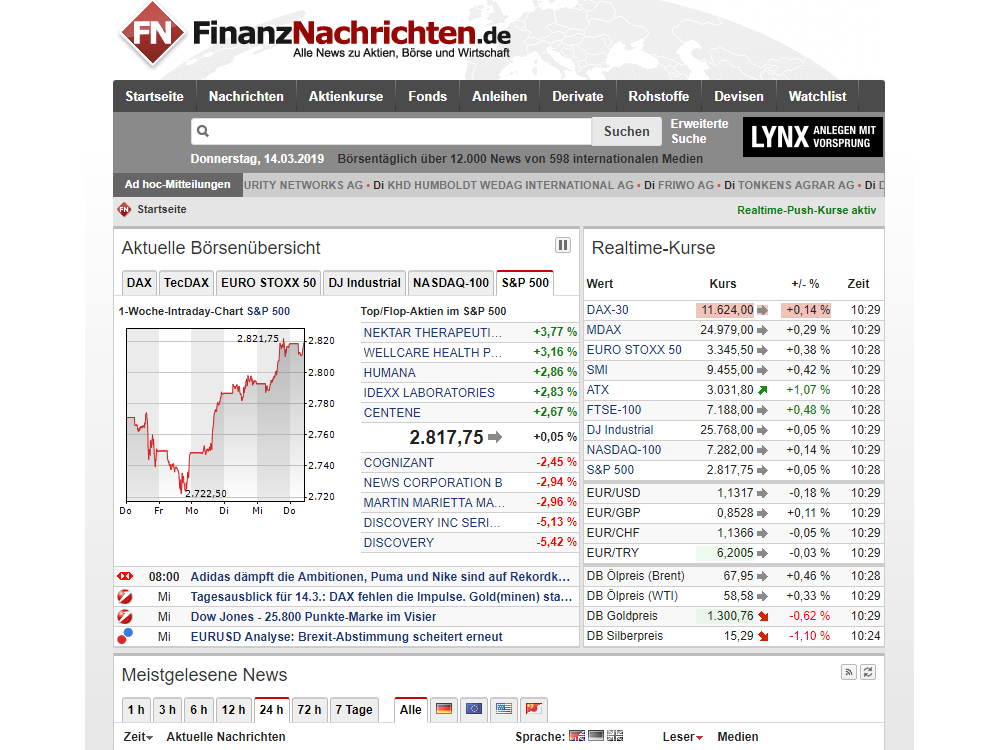This screenshot has height=750, width=1000.
Task: Click the small FN breadcrumb icon beside Startseite
Action: pyautogui.click(x=124, y=209)
